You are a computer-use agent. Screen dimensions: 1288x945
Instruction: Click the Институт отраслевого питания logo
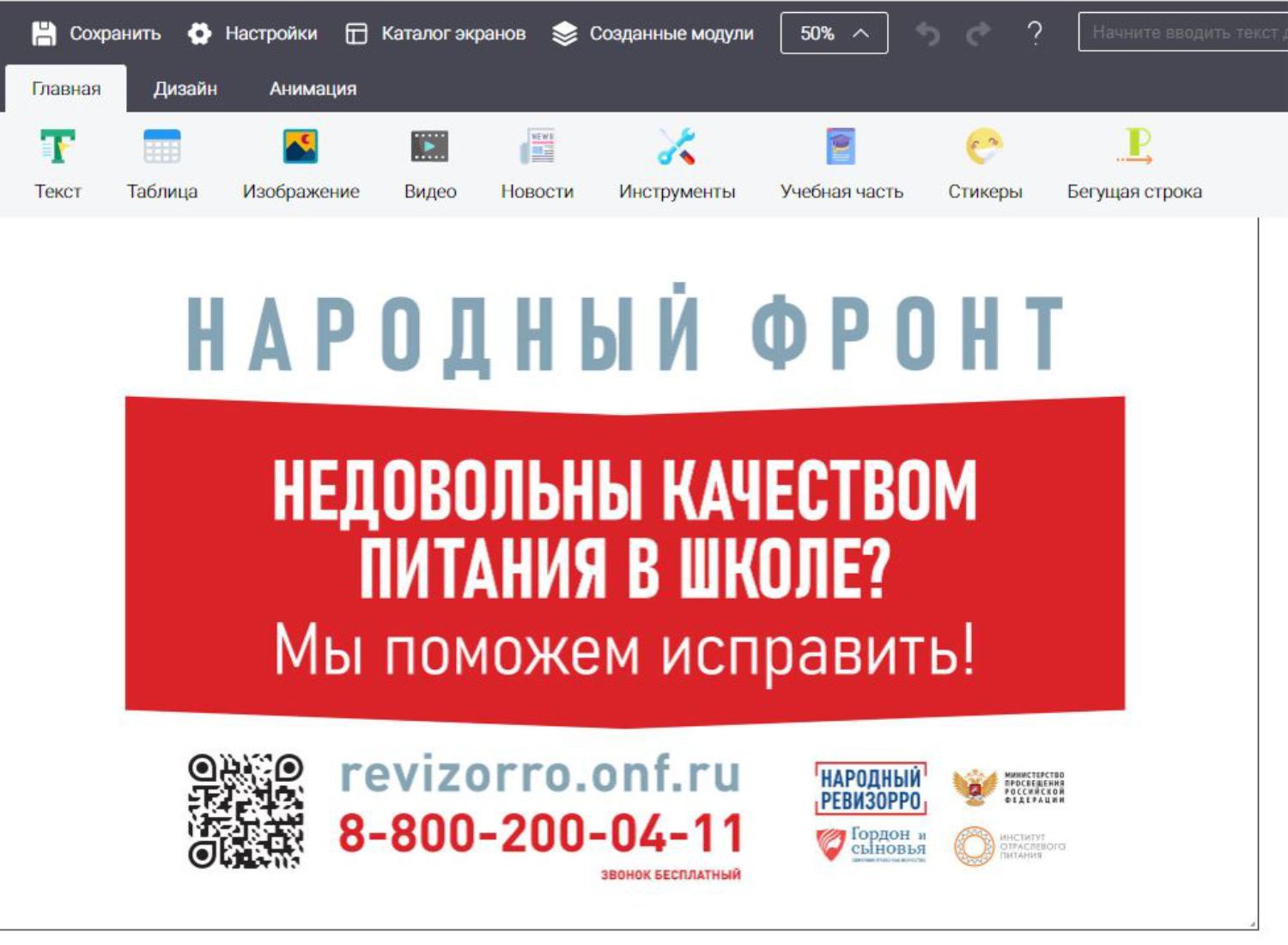pyautogui.click(x=1010, y=846)
